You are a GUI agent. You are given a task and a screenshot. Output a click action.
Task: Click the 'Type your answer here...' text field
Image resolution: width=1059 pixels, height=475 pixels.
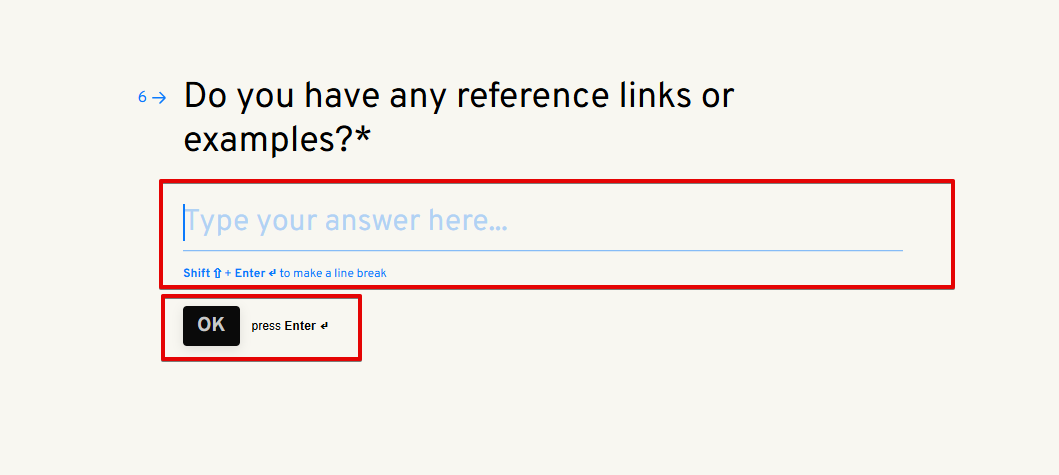[x=542, y=221]
